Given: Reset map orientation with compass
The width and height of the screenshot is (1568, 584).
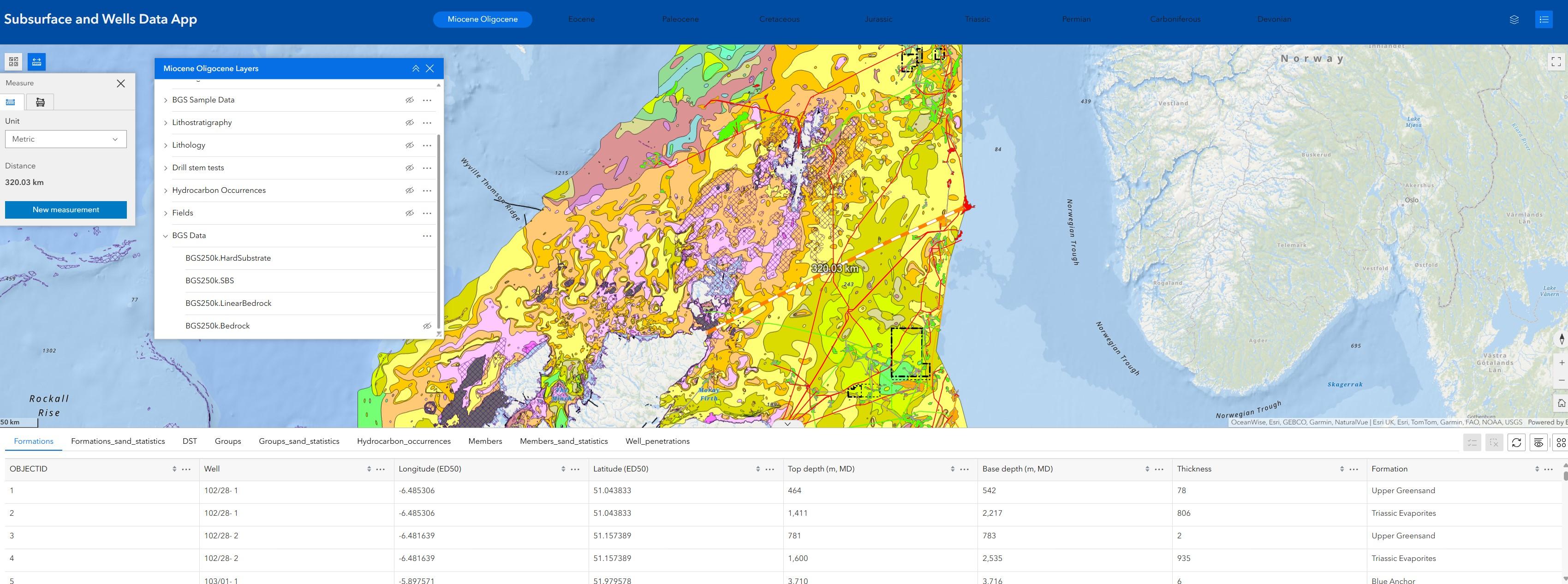Looking at the screenshot, I should click(x=1561, y=339).
